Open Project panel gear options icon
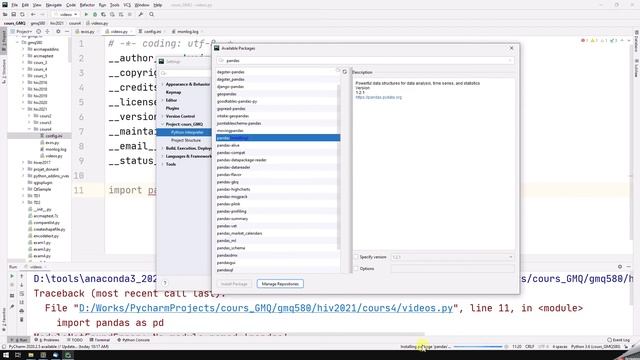Viewport: 640px width, 360px height. tap(58, 31)
